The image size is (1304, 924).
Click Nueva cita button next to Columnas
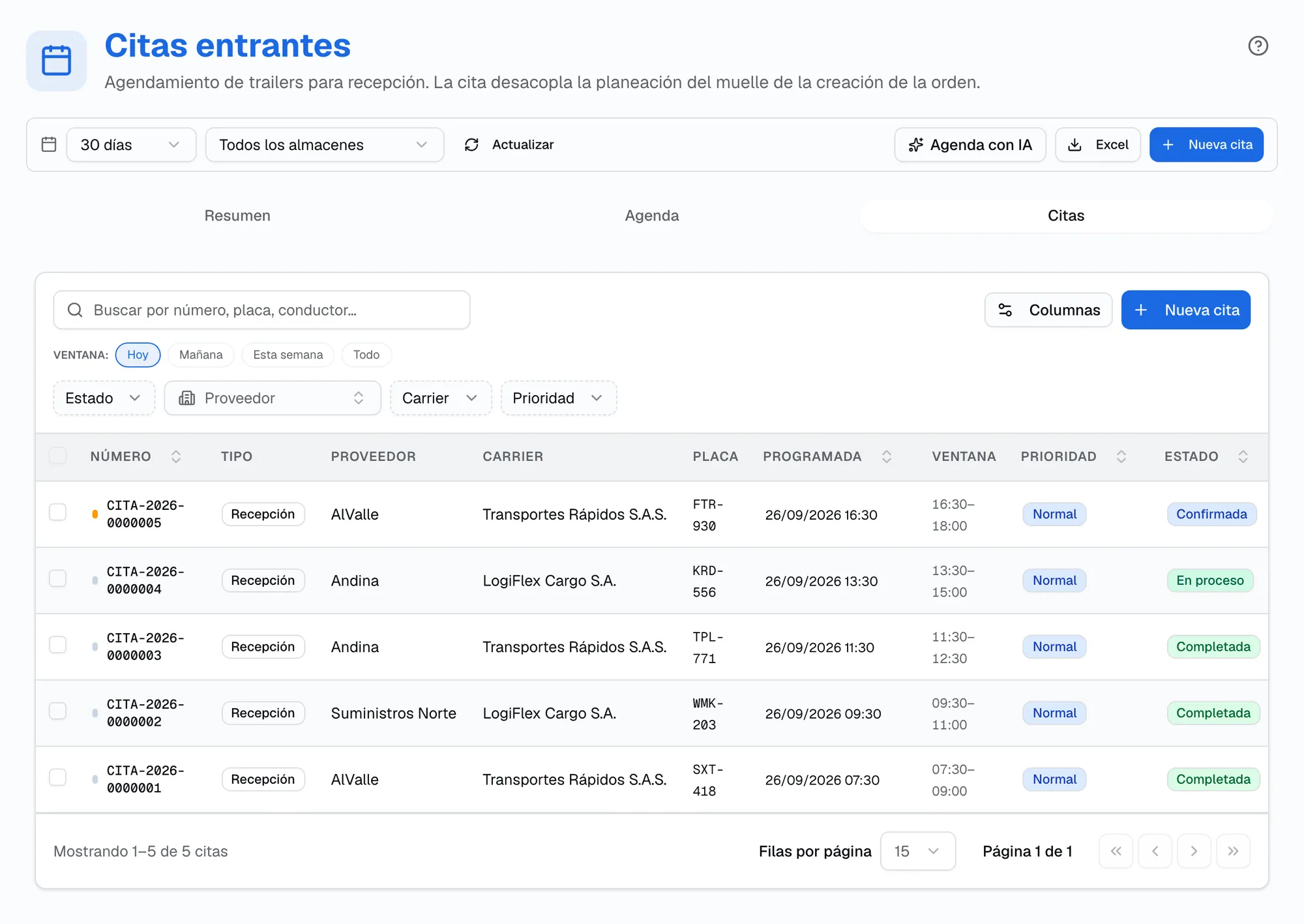[1186, 310]
